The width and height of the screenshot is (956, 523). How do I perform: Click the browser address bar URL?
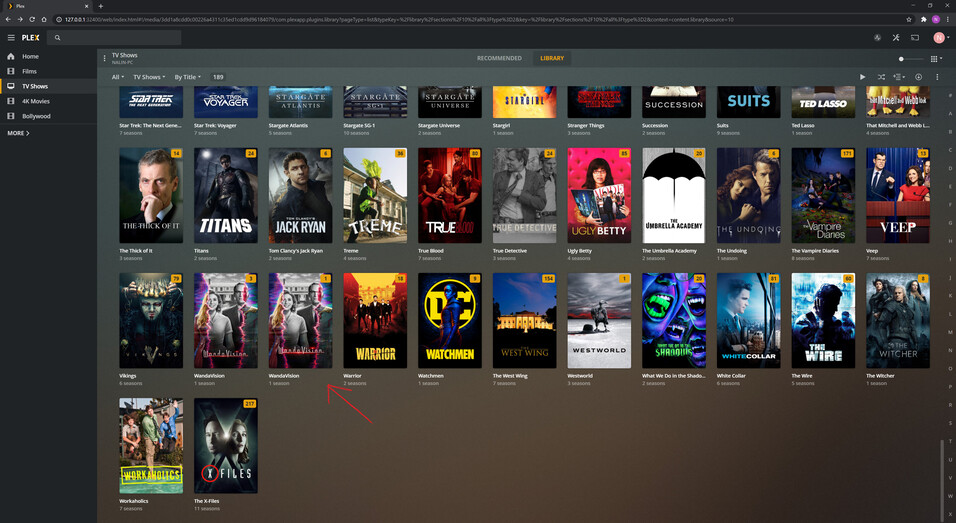point(399,20)
